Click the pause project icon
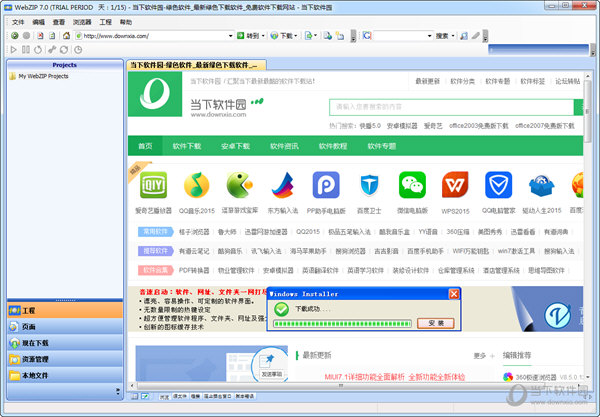 [x=26, y=50]
